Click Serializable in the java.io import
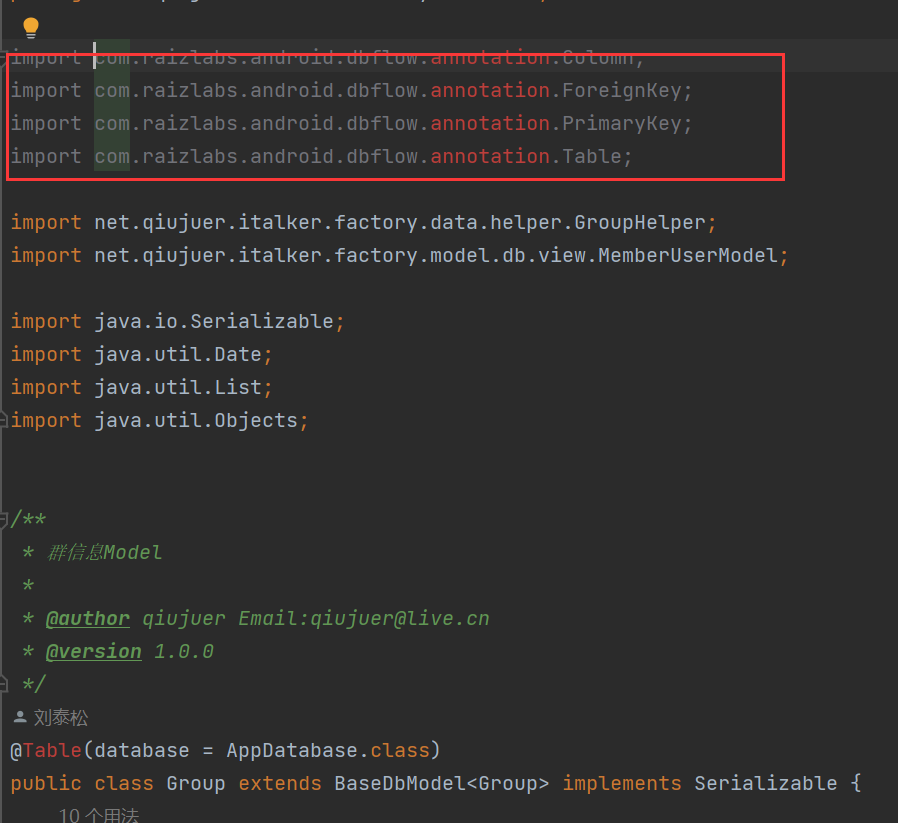The width and height of the screenshot is (898, 823). (x=261, y=321)
